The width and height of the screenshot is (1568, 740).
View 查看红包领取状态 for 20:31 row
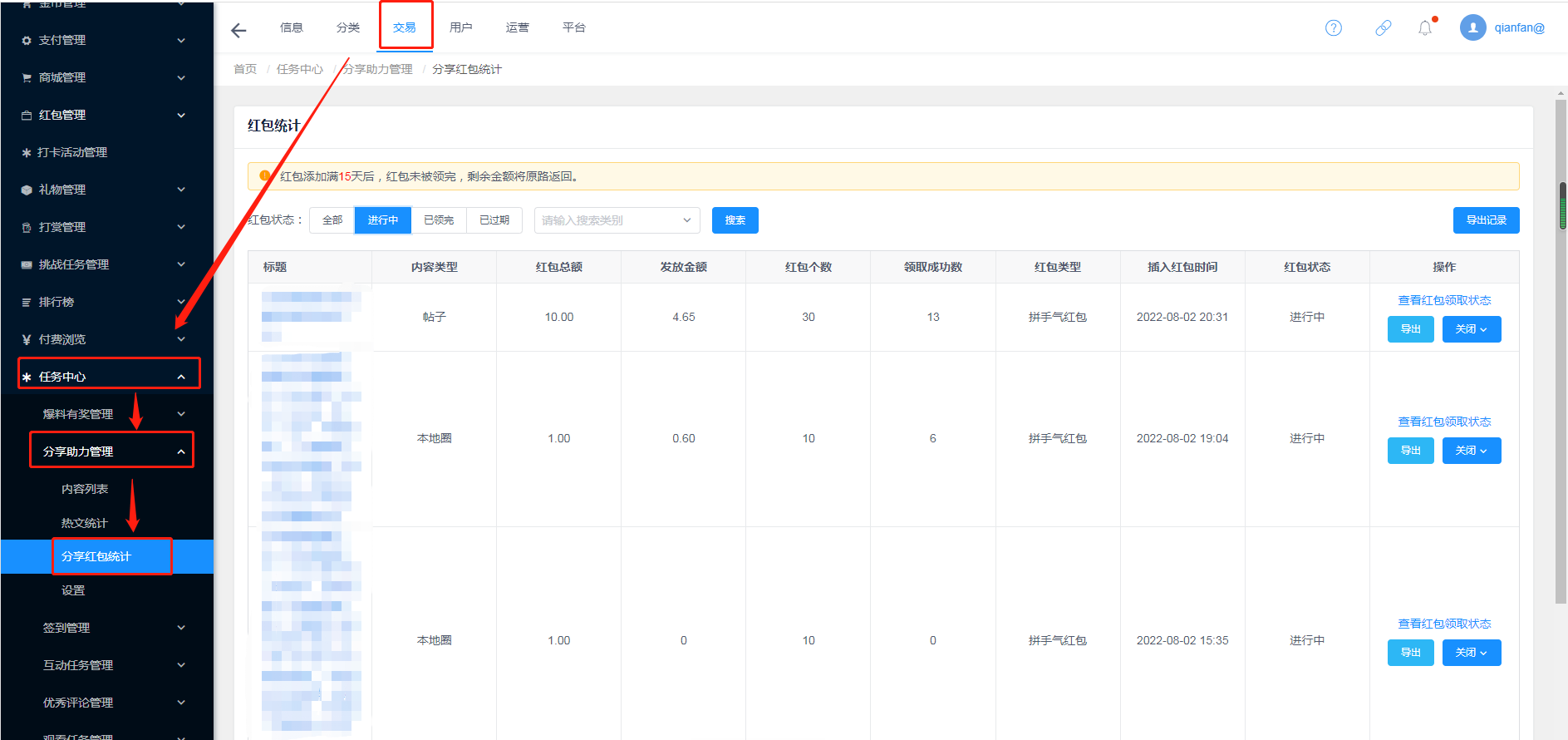[x=1444, y=300]
